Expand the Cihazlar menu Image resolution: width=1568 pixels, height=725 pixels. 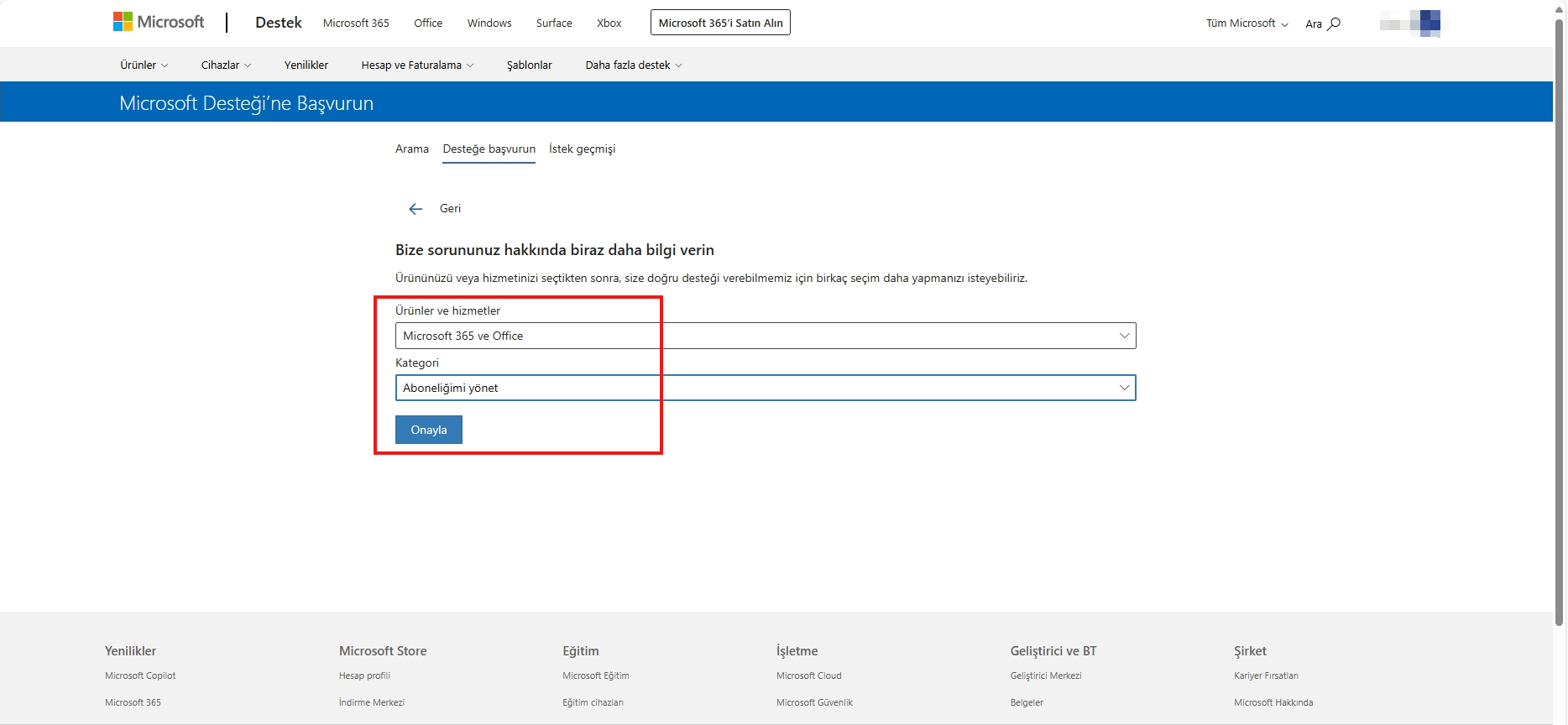click(226, 65)
